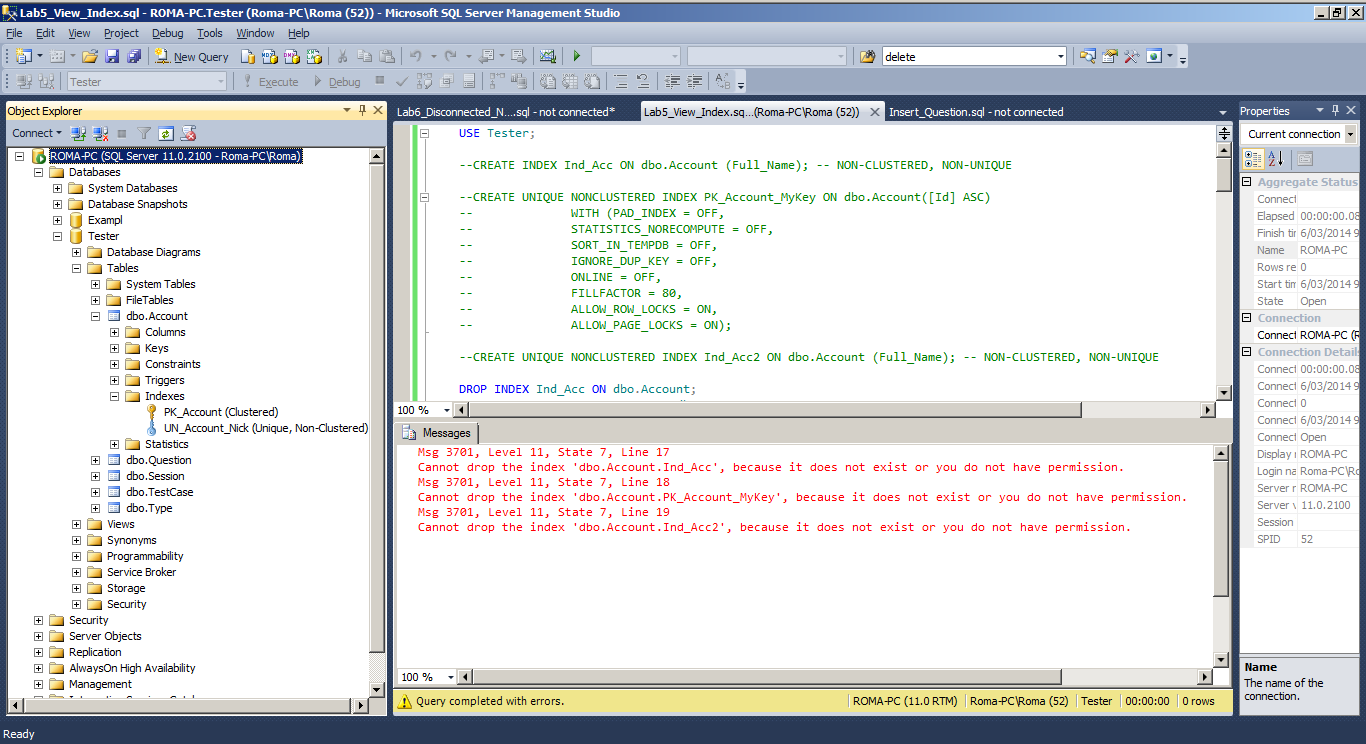Switch to Lab6_Disconnected_N....sql tab

(x=505, y=112)
